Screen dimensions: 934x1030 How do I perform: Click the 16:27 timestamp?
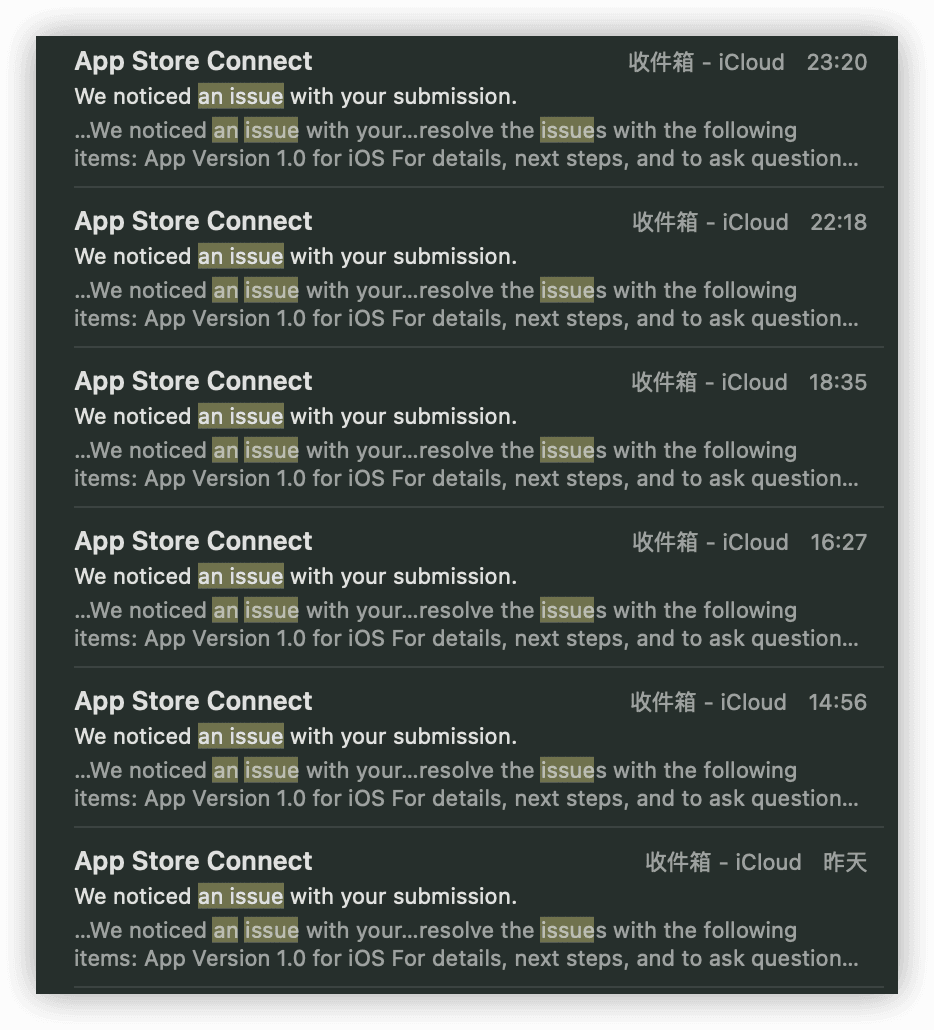coord(838,542)
